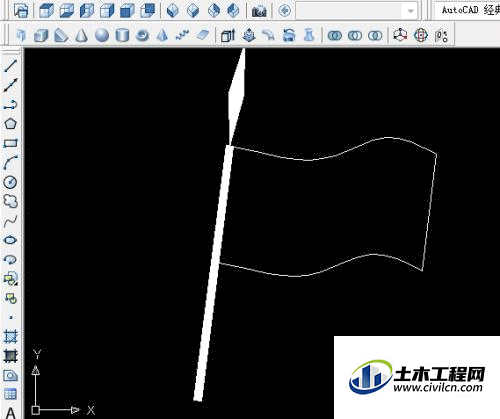Activate the Presspull tool
The image size is (500, 419).
[249, 35]
